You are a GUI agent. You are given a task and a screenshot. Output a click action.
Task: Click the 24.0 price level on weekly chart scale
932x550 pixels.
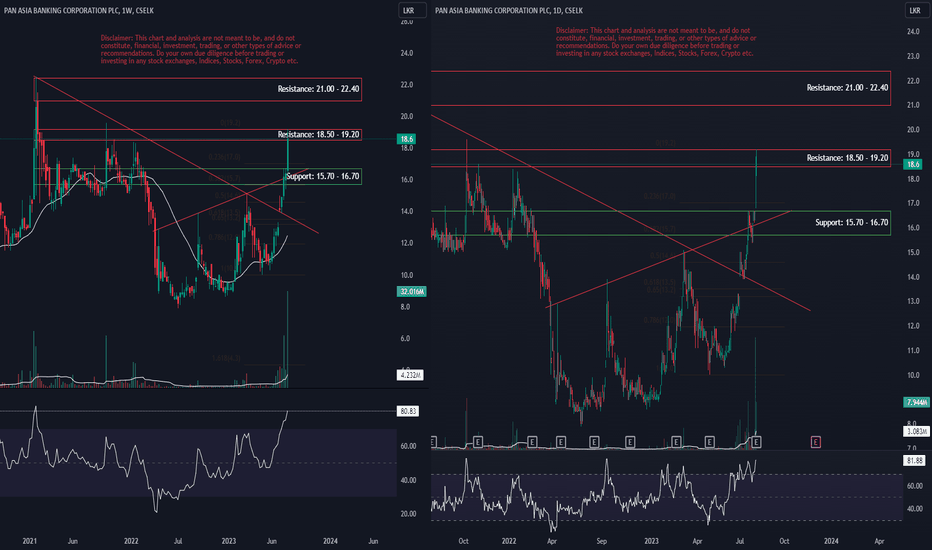pyautogui.click(x=407, y=53)
